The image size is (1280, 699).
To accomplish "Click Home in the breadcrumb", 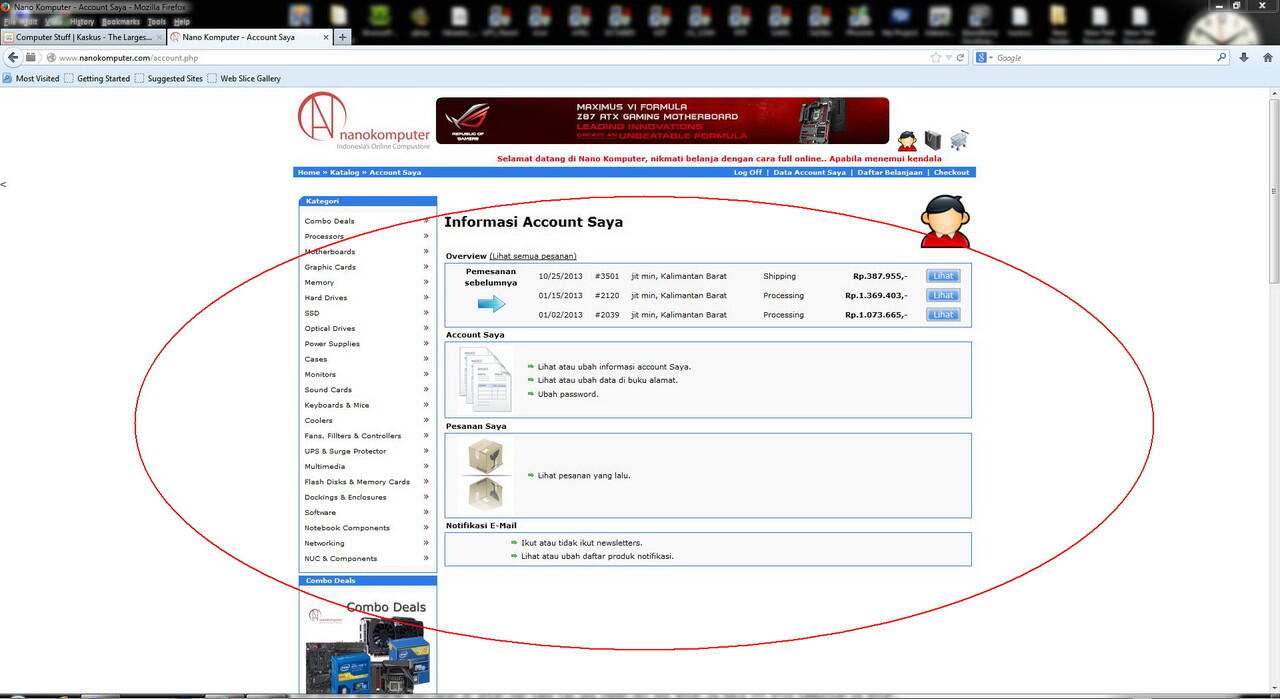I will 309,172.
